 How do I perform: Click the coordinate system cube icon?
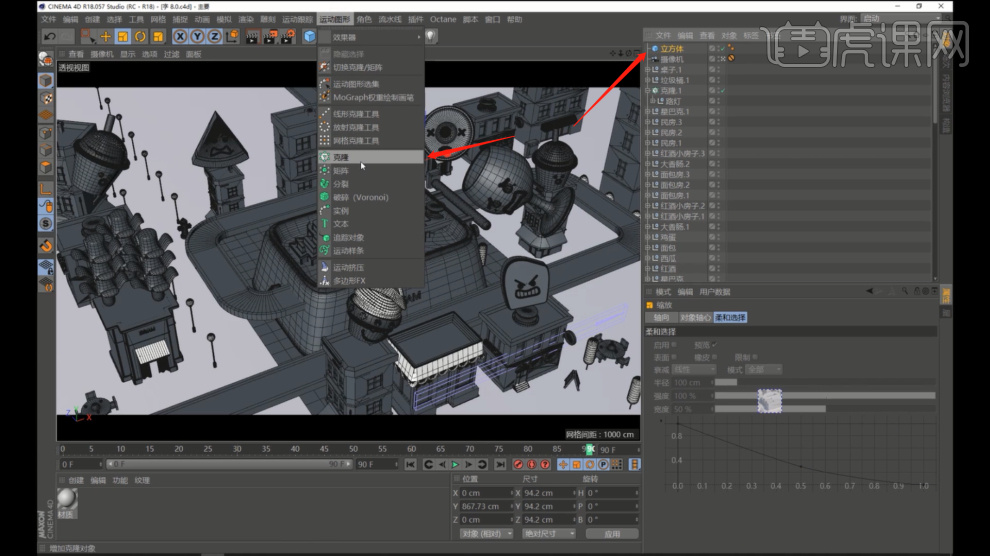232,37
